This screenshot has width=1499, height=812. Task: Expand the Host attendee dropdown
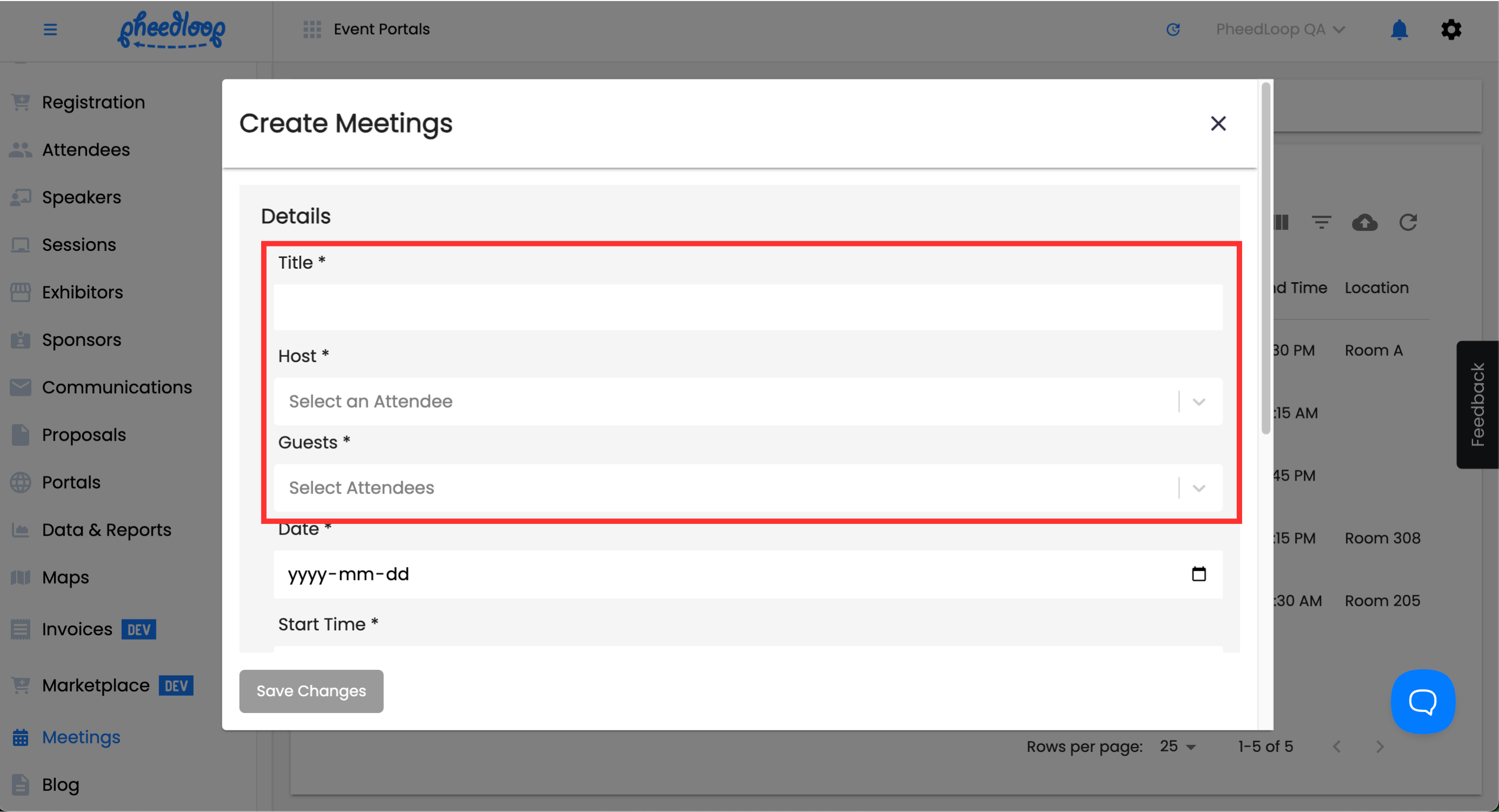click(1198, 401)
